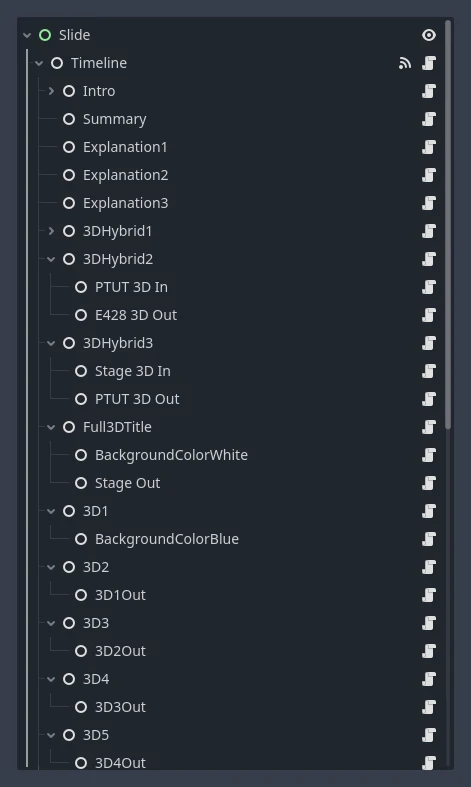Select the E428 3D Out node
This screenshot has width=471, height=787.
[136, 315]
